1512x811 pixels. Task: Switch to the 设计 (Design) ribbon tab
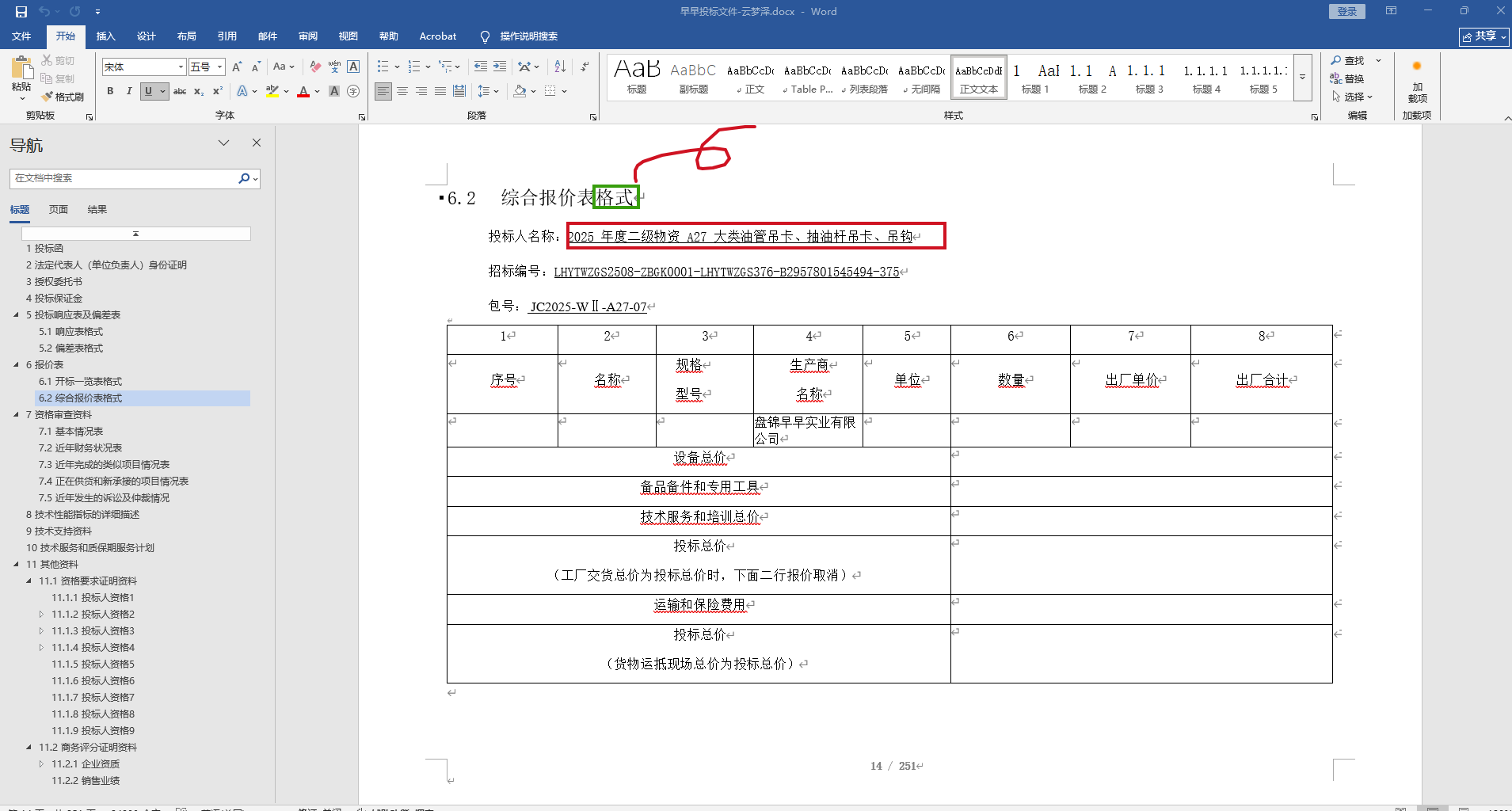coord(146,36)
